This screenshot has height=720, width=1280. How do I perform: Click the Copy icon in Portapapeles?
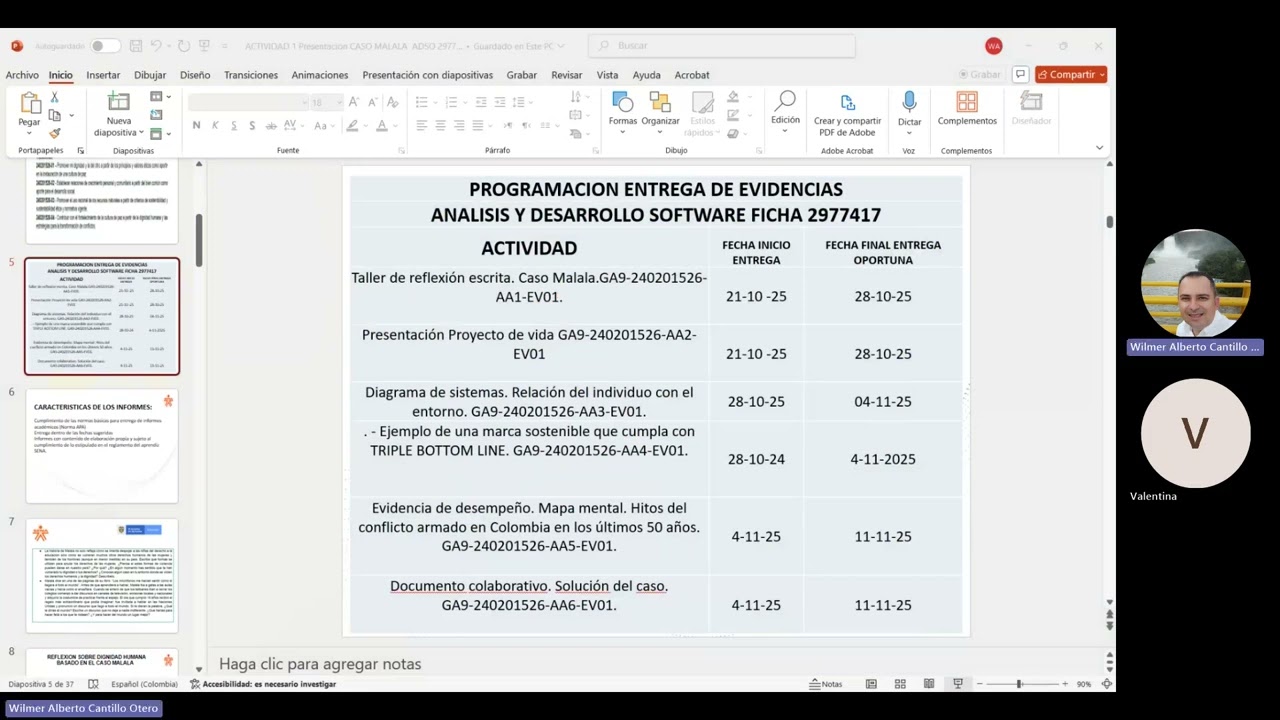[x=55, y=115]
